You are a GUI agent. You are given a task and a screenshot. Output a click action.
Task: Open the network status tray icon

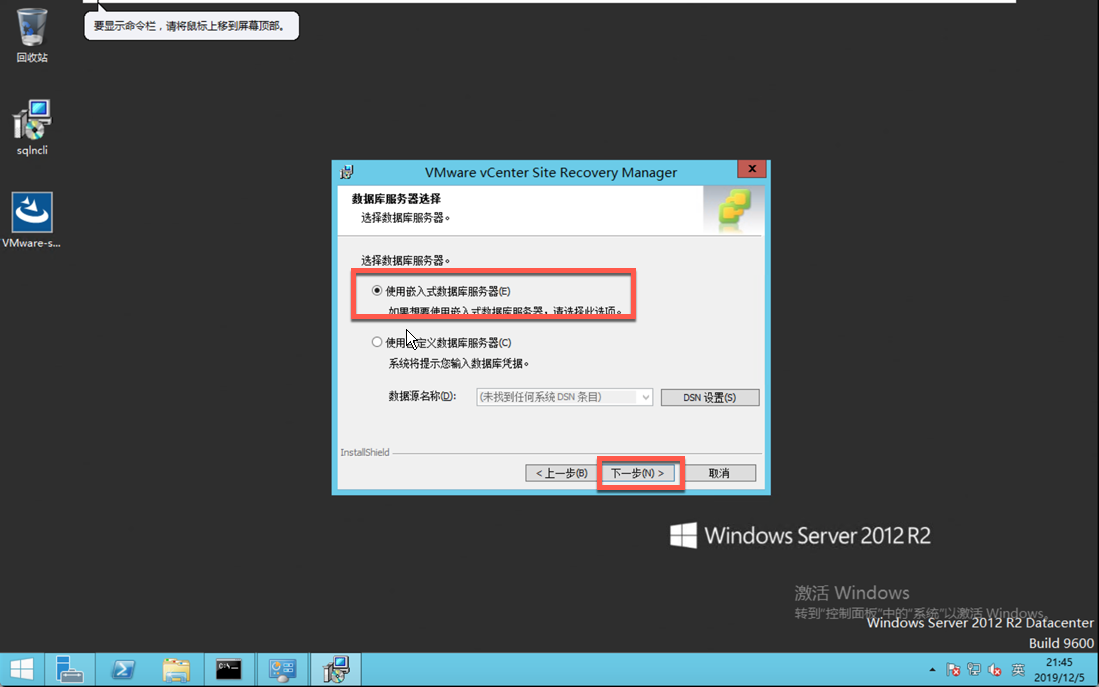(974, 670)
